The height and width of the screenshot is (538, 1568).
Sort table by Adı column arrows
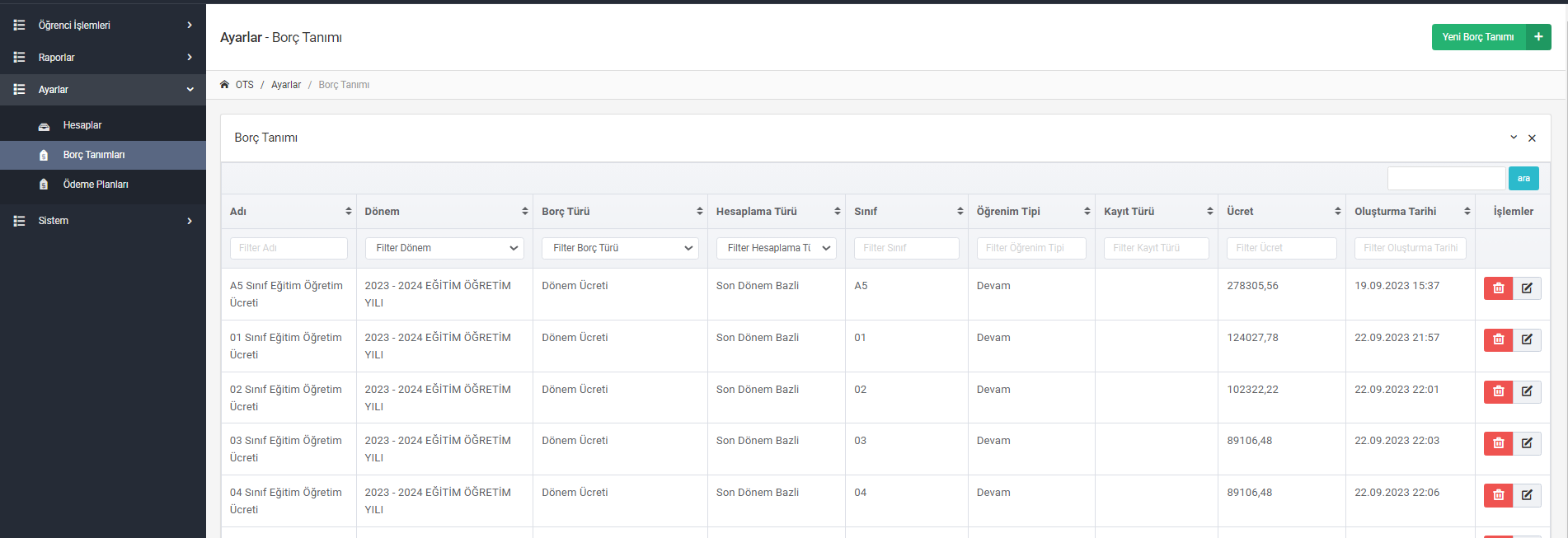349,212
